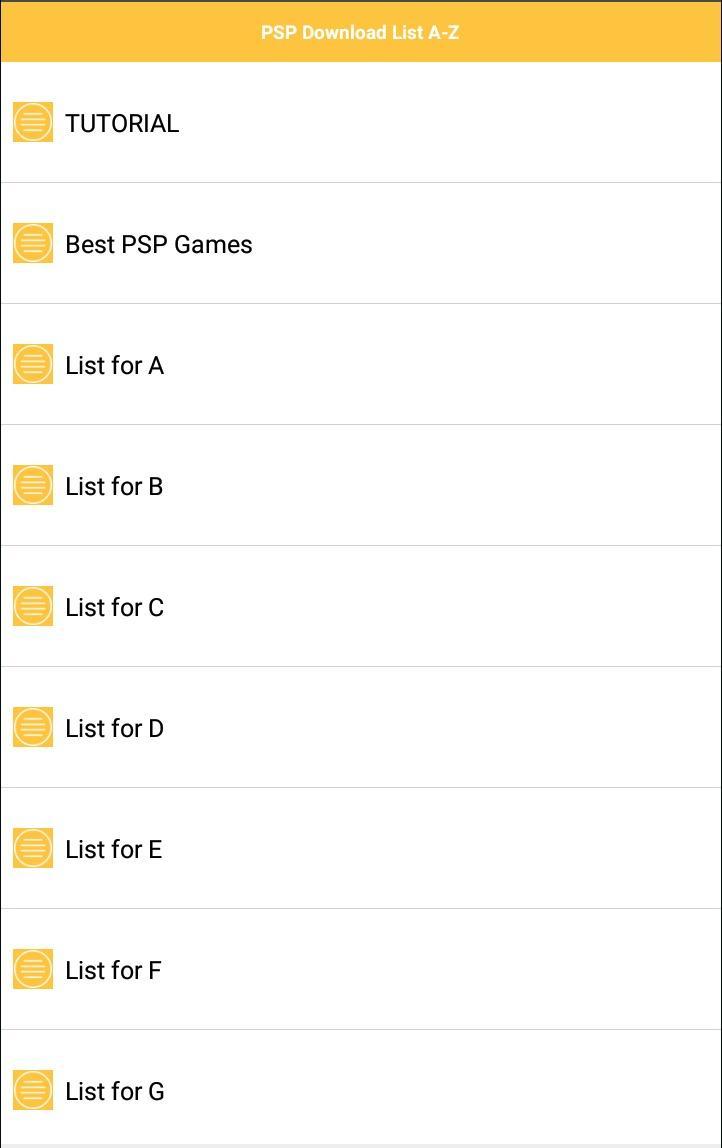Tap the yellow icon for List for G
This screenshot has height=1148, width=722.
(33, 1089)
